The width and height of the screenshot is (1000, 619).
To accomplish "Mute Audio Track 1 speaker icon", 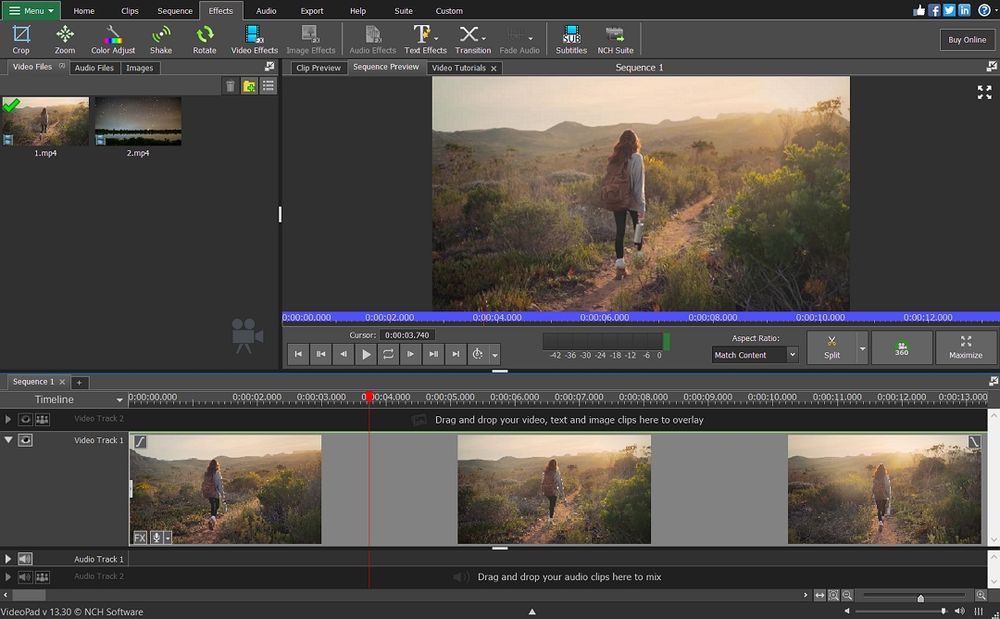I will click(25, 559).
